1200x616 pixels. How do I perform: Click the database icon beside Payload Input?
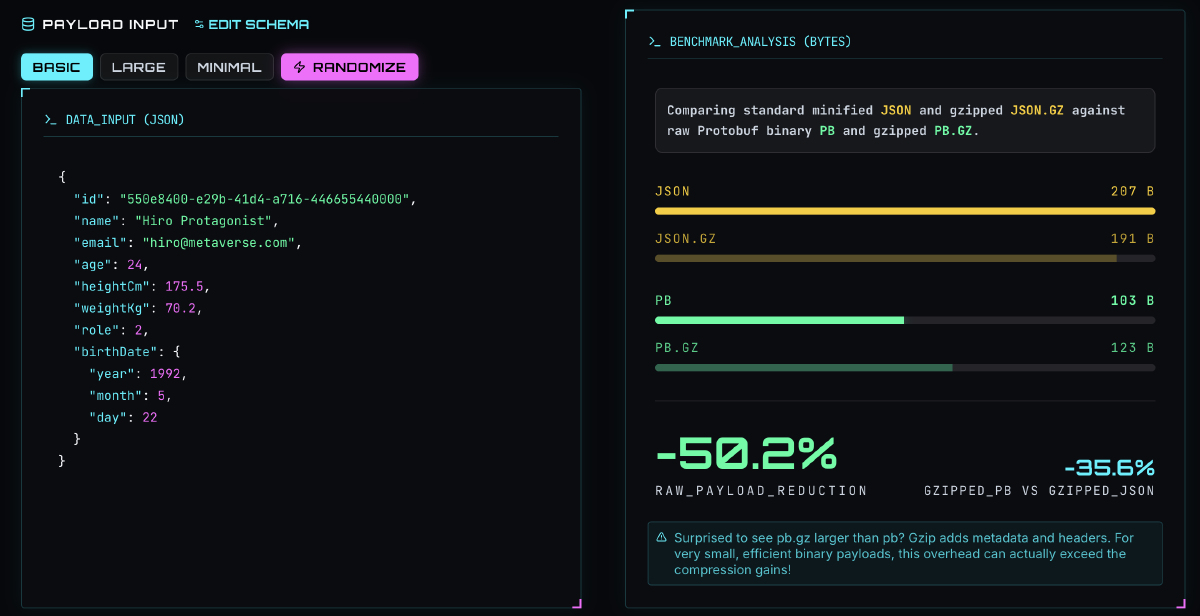pyautogui.click(x=28, y=24)
